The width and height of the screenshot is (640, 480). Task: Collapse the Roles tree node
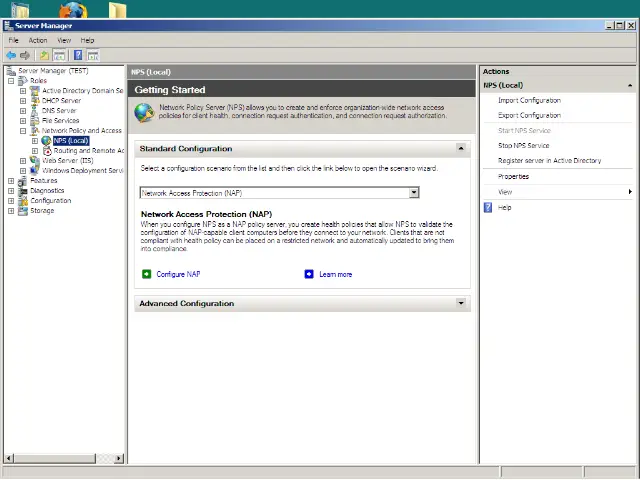[x=11, y=81]
